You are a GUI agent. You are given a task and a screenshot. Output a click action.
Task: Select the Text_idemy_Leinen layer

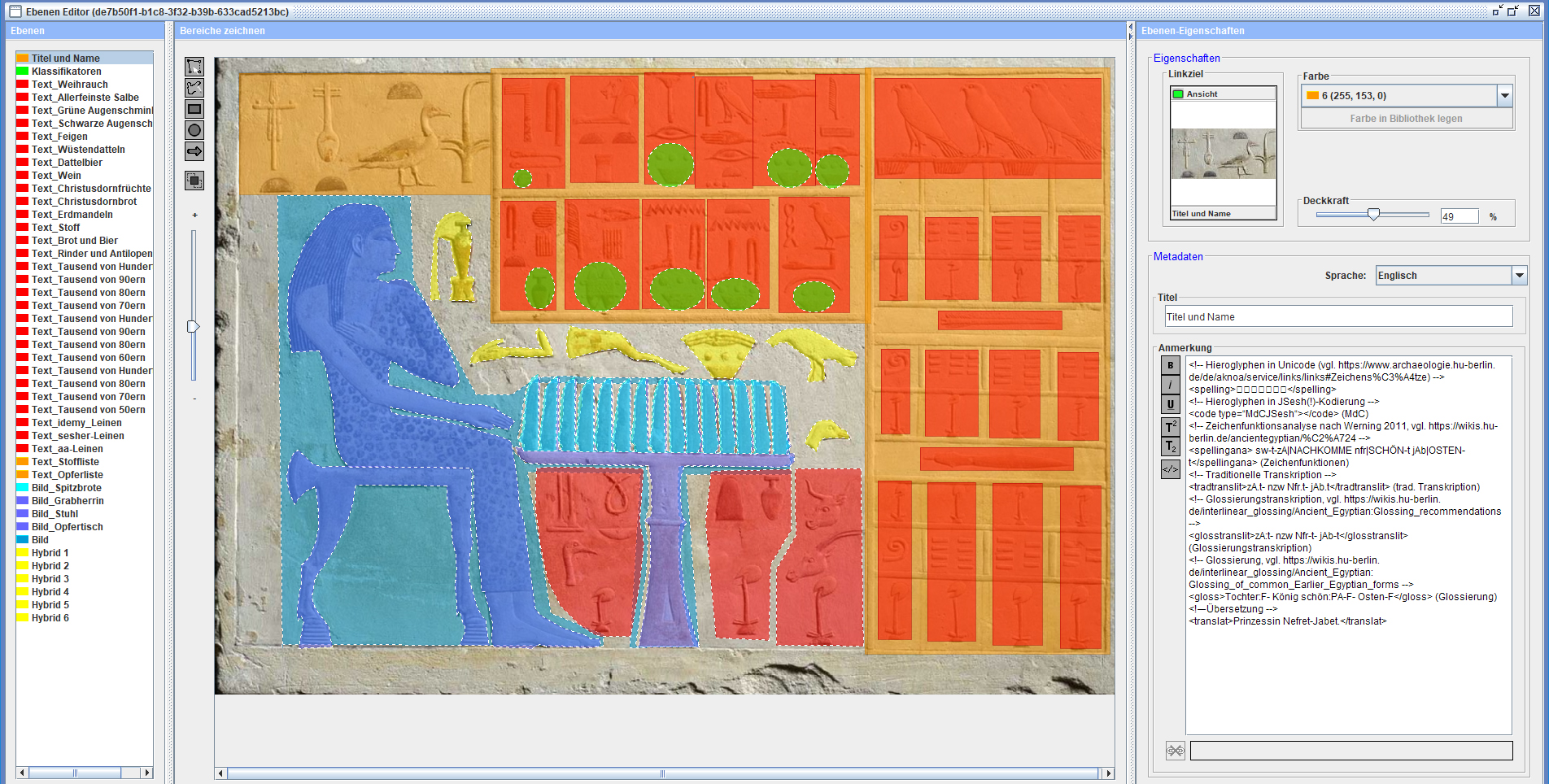click(85, 423)
